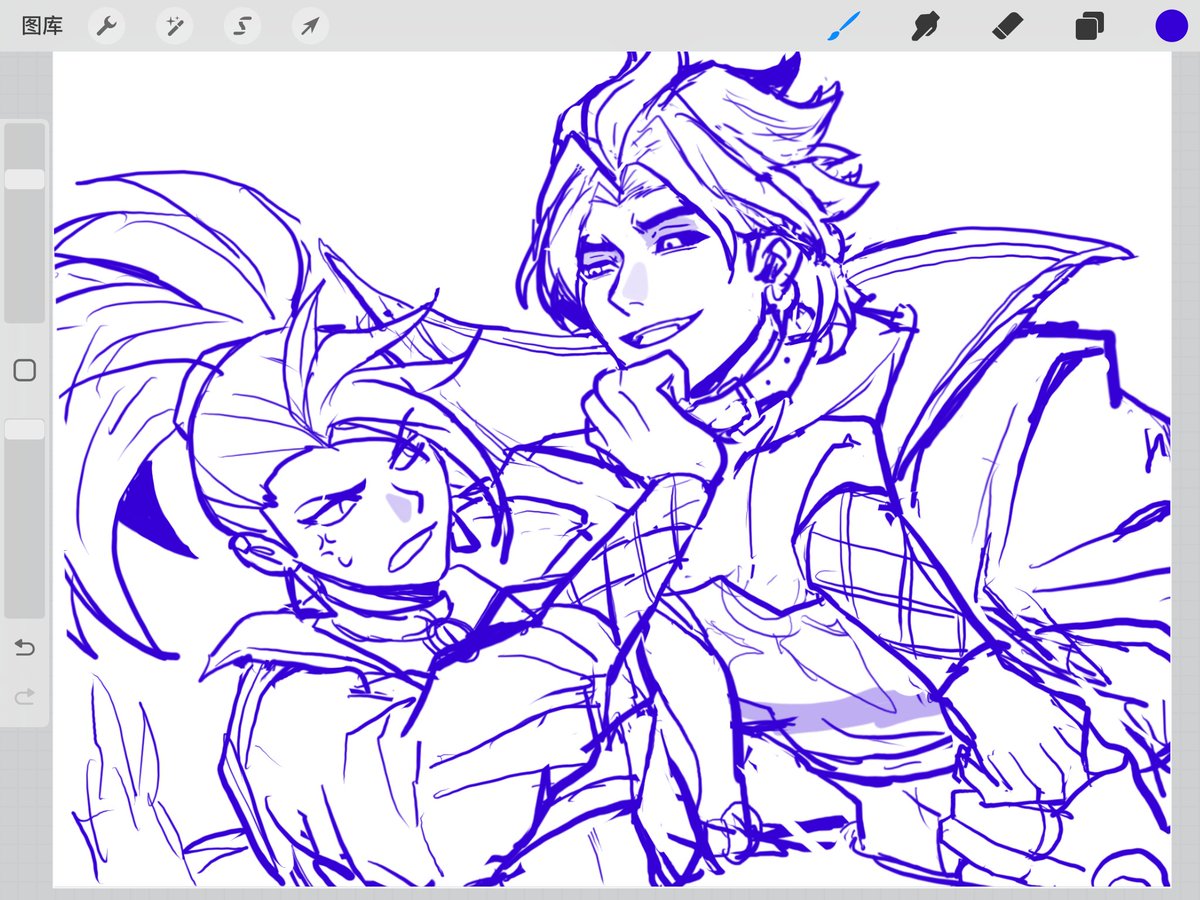The image size is (1200, 900).
Task: Click the brush size slider handle
Action: pos(25,179)
